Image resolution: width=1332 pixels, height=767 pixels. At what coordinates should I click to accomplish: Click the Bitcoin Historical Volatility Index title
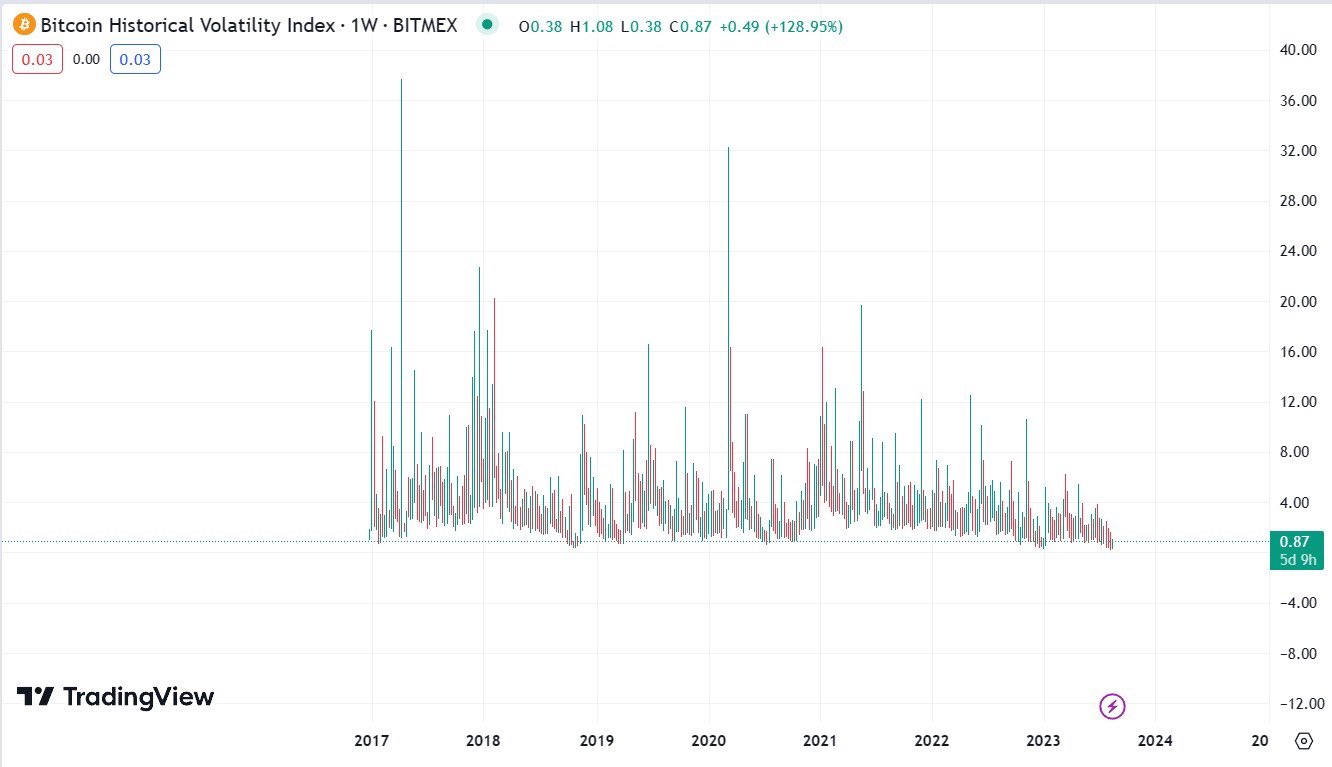(x=188, y=26)
